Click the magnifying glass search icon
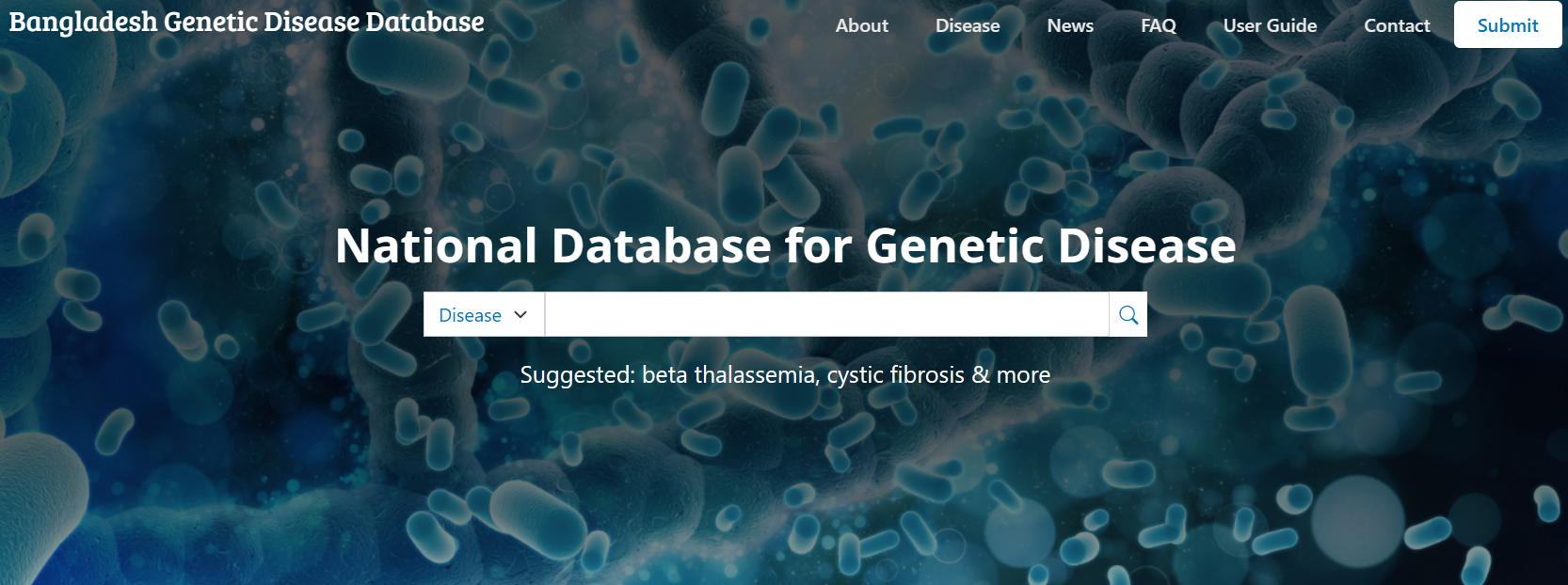 (1128, 315)
